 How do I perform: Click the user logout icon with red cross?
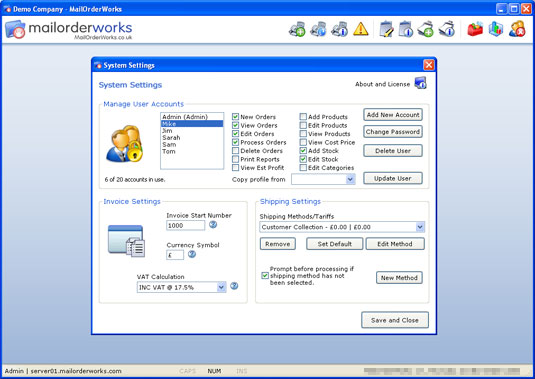[x=517, y=29]
